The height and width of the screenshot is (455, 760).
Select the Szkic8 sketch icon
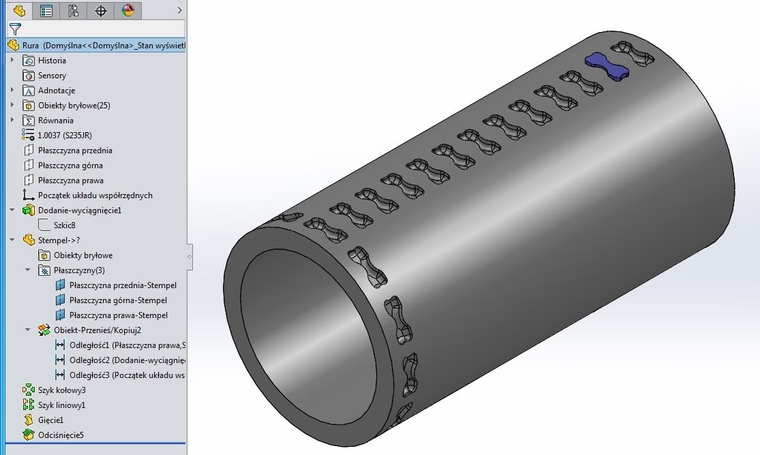(44, 225)
